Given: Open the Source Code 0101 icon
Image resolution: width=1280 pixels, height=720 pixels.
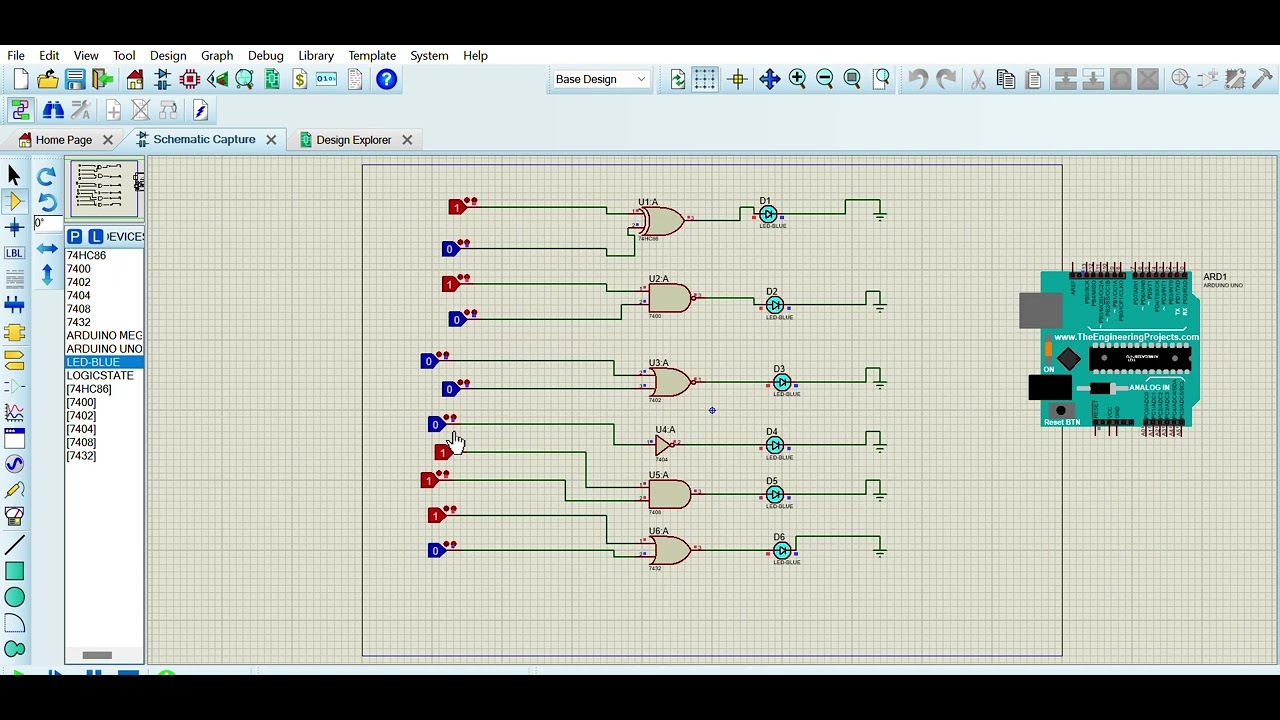Looking at the screenshot, I should tap(327, 79).
